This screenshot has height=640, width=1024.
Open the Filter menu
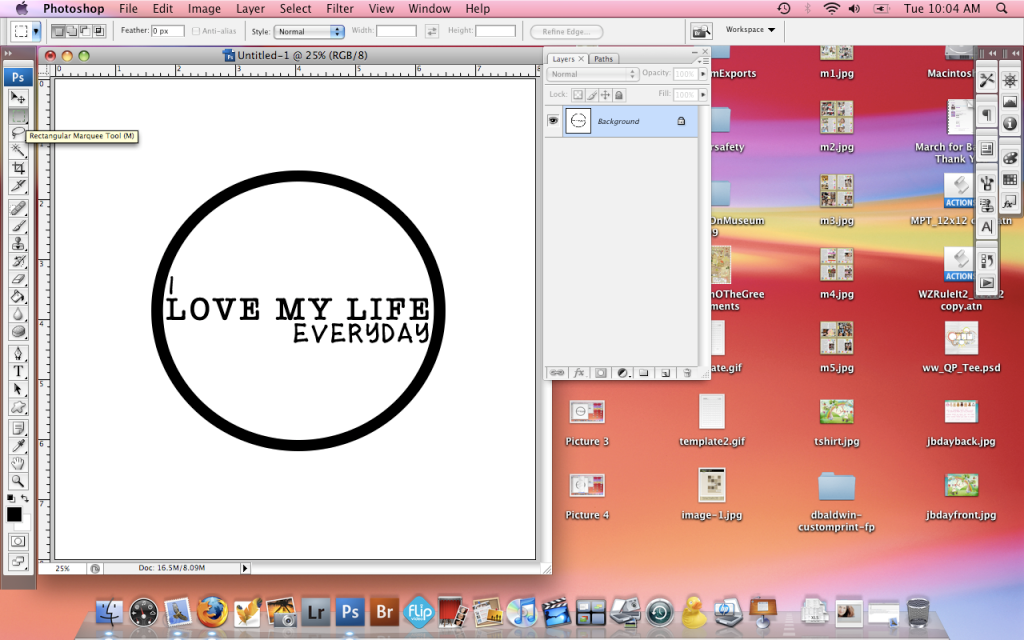pos(340,9)
